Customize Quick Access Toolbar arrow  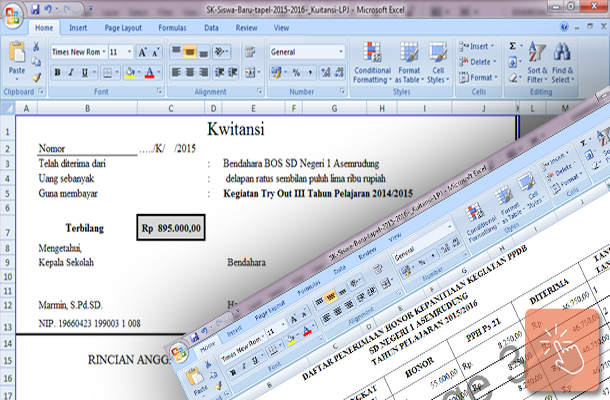pos(90,9)
